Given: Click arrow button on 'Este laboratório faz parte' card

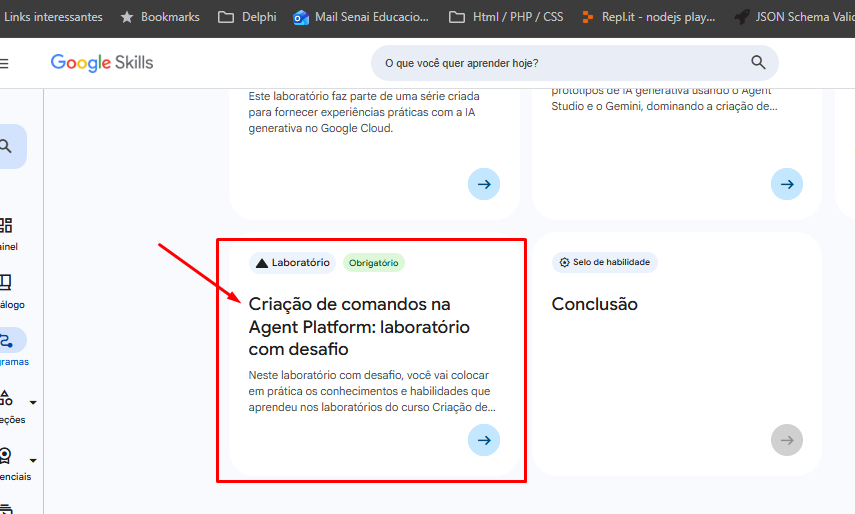Looking at the screenshot, I should pyautogui.click(x=484, y=184).
